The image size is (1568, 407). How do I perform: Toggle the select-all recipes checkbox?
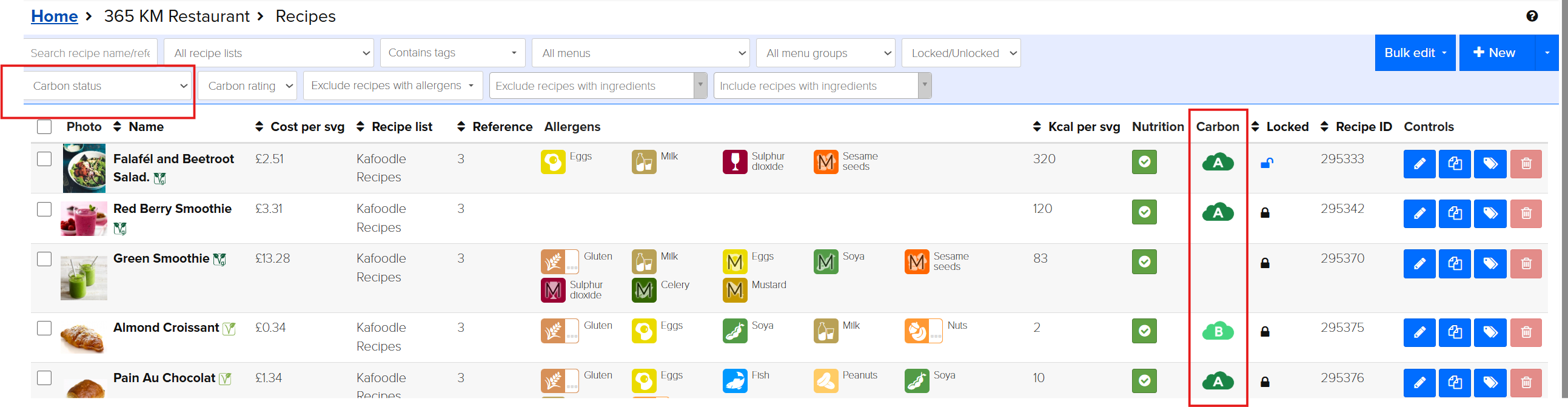tap(44, 127)
